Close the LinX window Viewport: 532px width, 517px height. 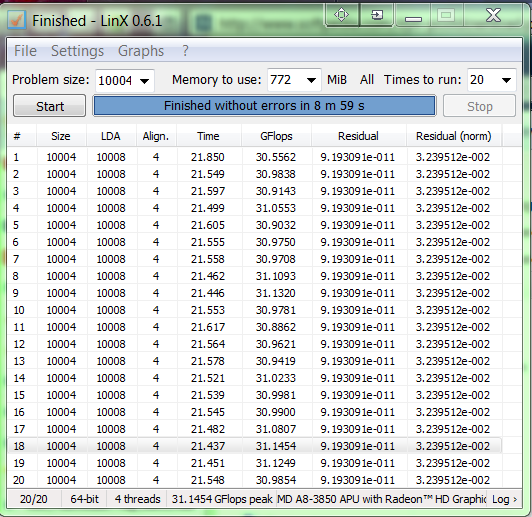coord(493,15)
